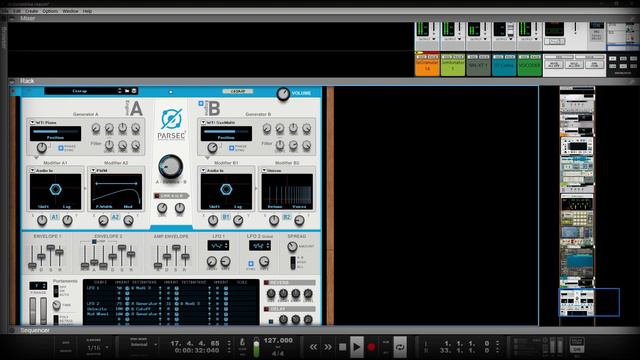Click the song position 17. 4. 4. 65

coord(195,343)
